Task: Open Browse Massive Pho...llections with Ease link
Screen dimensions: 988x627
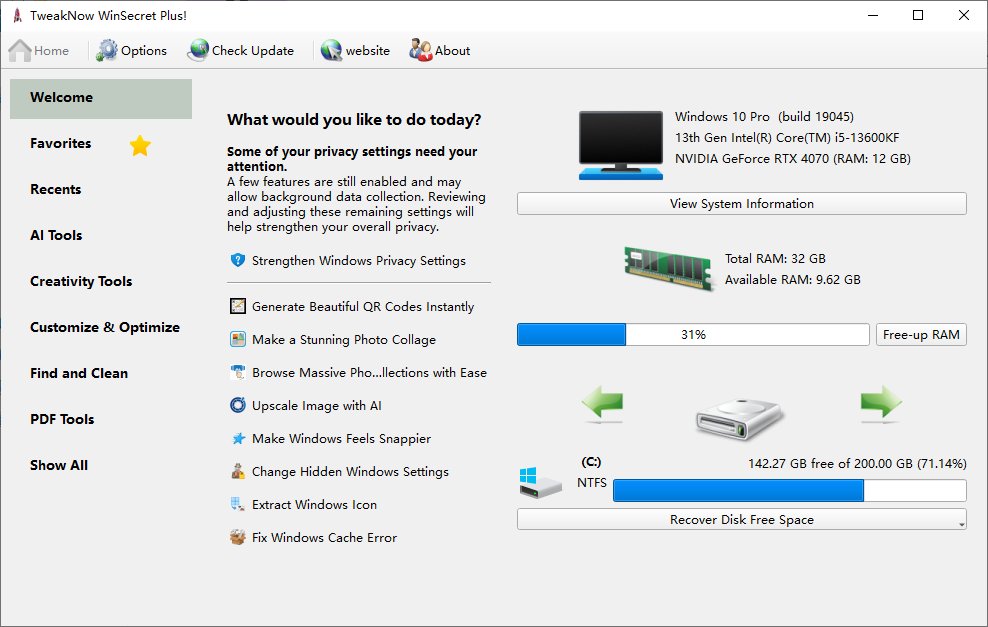Action: tap(369, 372)
